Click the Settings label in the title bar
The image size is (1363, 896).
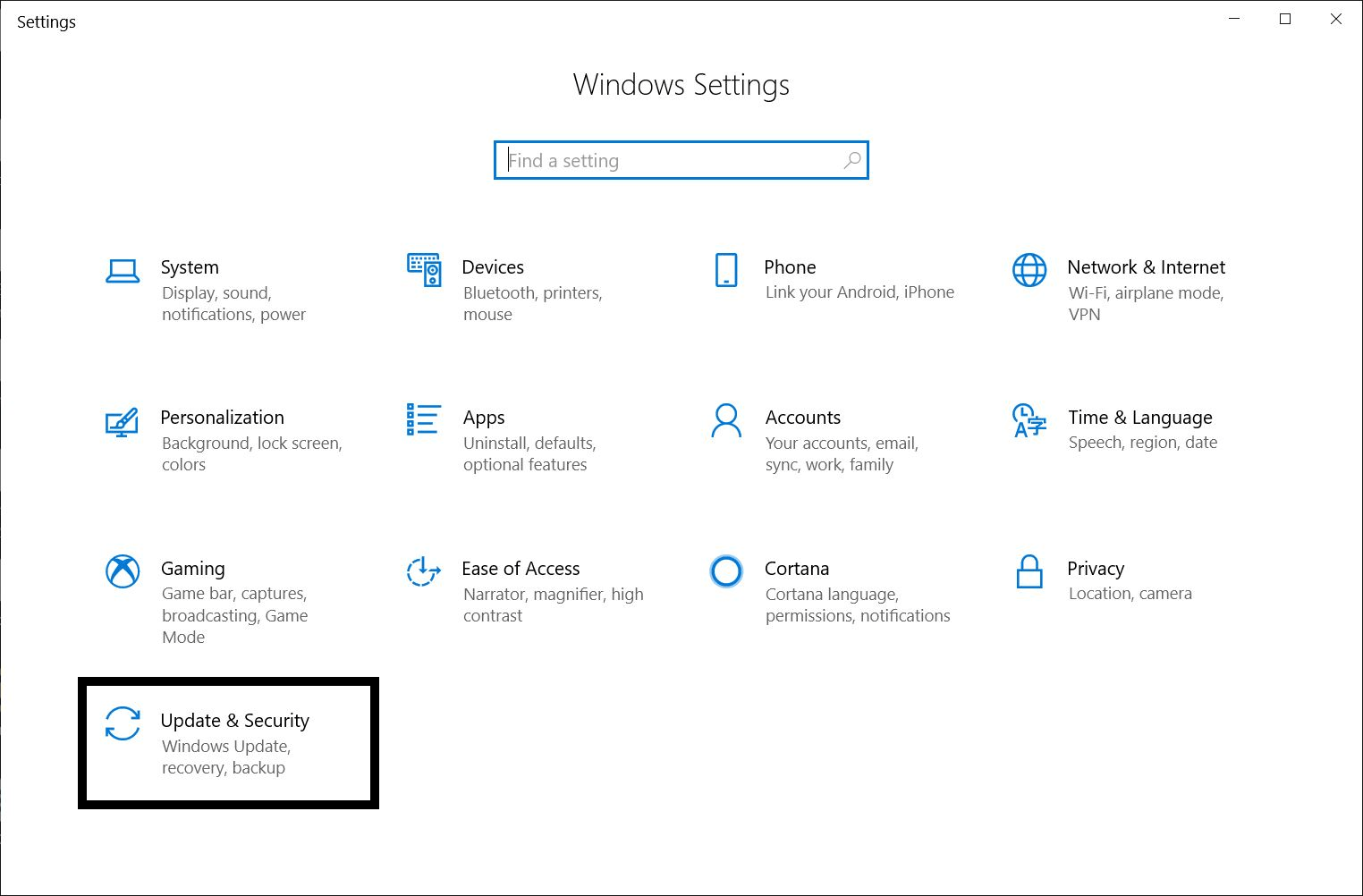click(x=46, y=21)
